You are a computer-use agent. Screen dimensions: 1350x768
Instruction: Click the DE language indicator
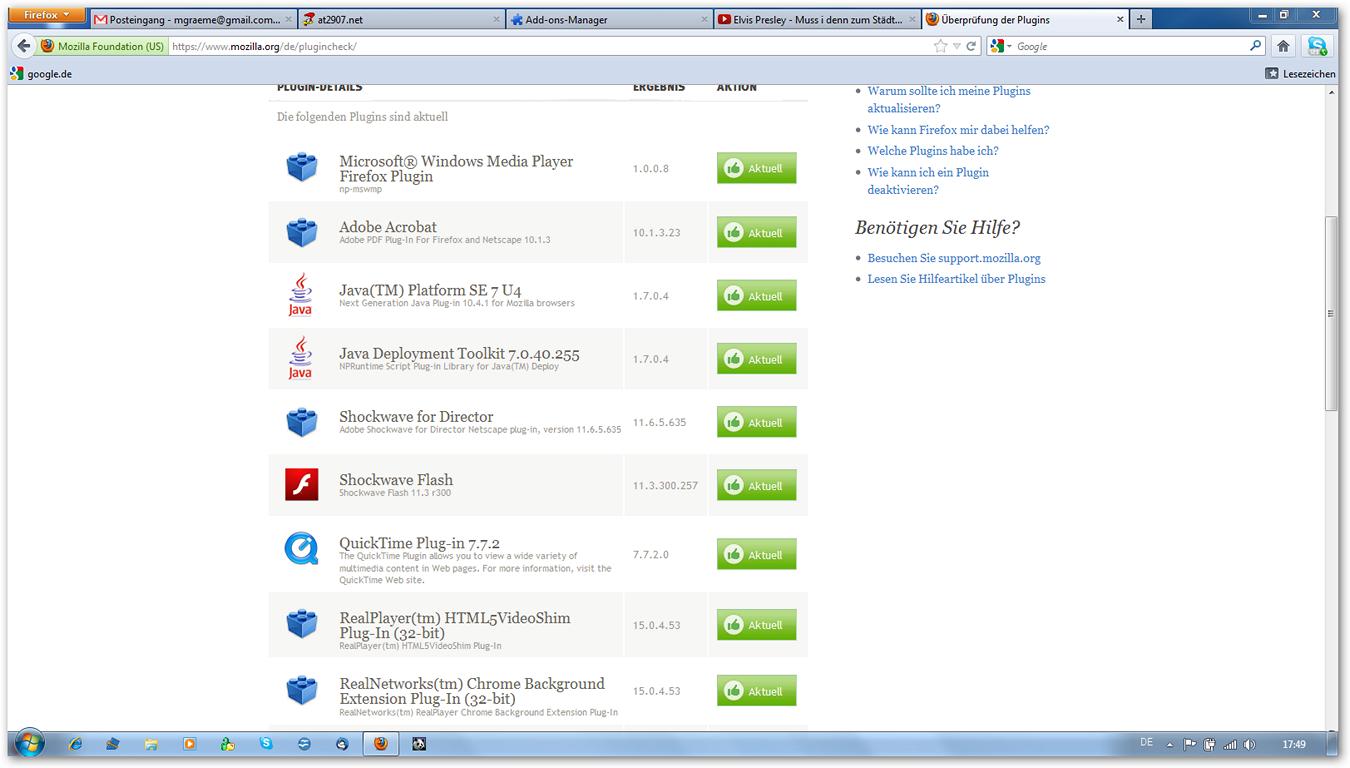pos(1146,743)
